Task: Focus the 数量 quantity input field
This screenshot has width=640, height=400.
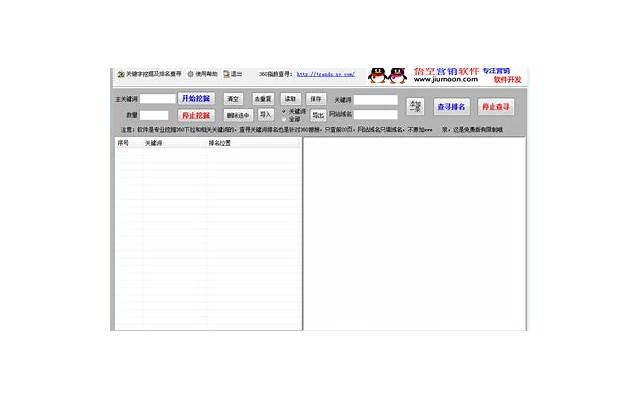Action: [x=154, y=116]
